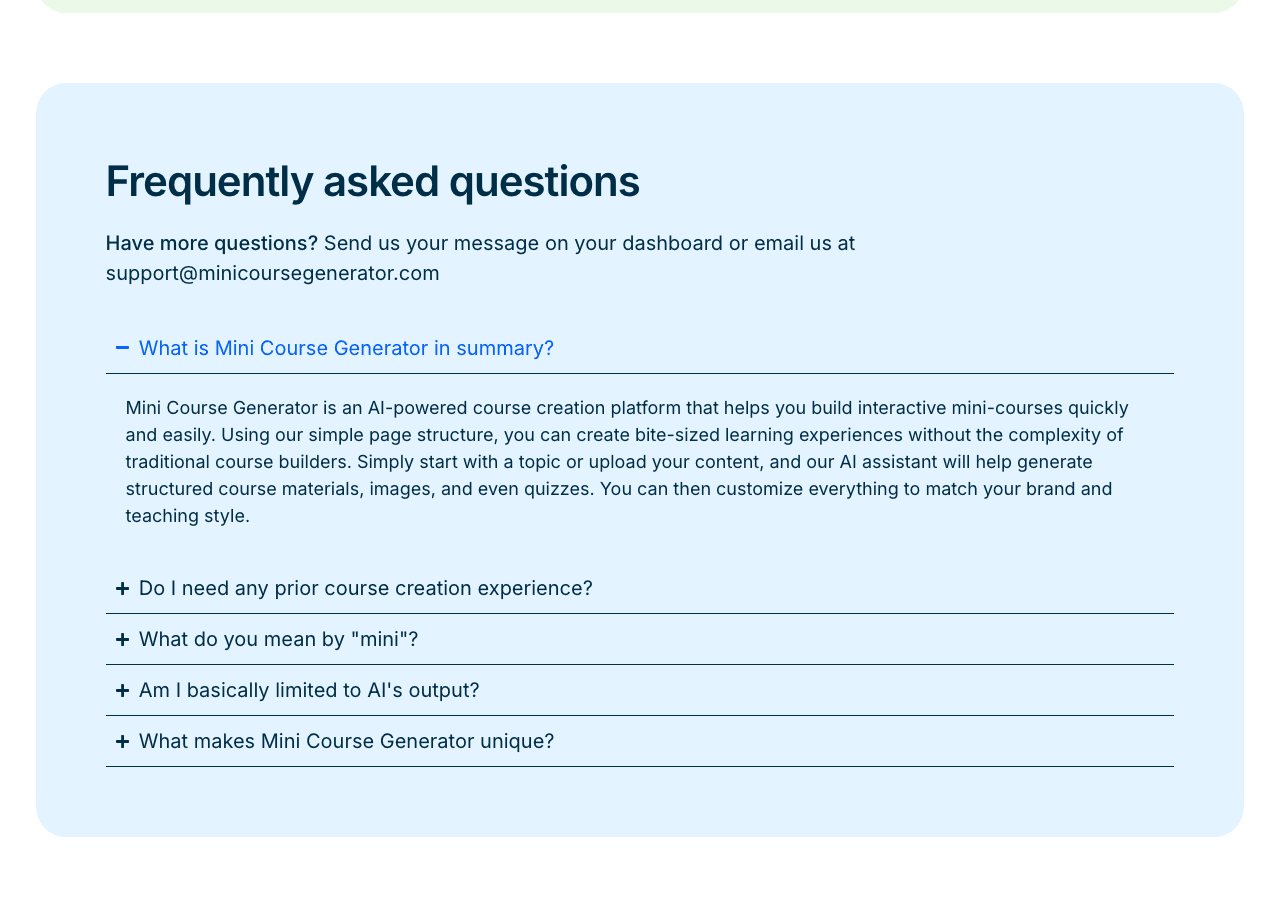This screenshot has height=900, width=1280.
Task: Expand "Do I need any prior course creation experience?"
Action: [640, 588]
